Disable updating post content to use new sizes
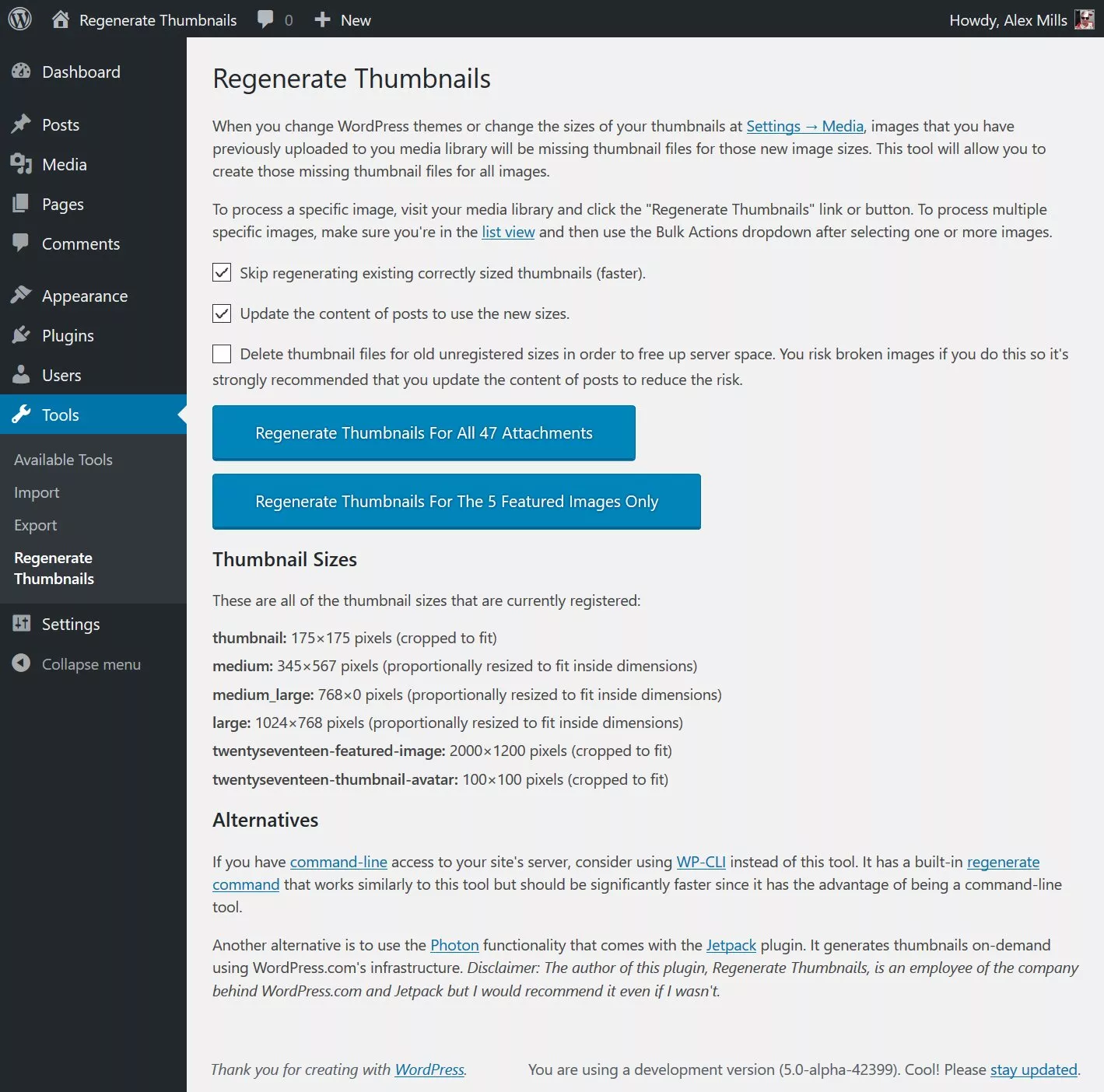The image size is (1104, 1092). pos(222,313)
